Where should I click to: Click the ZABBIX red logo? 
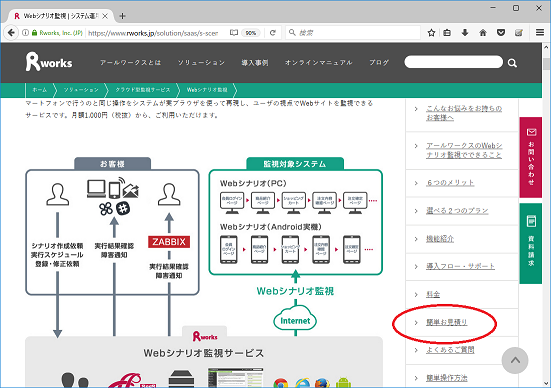tap(169, 242)
